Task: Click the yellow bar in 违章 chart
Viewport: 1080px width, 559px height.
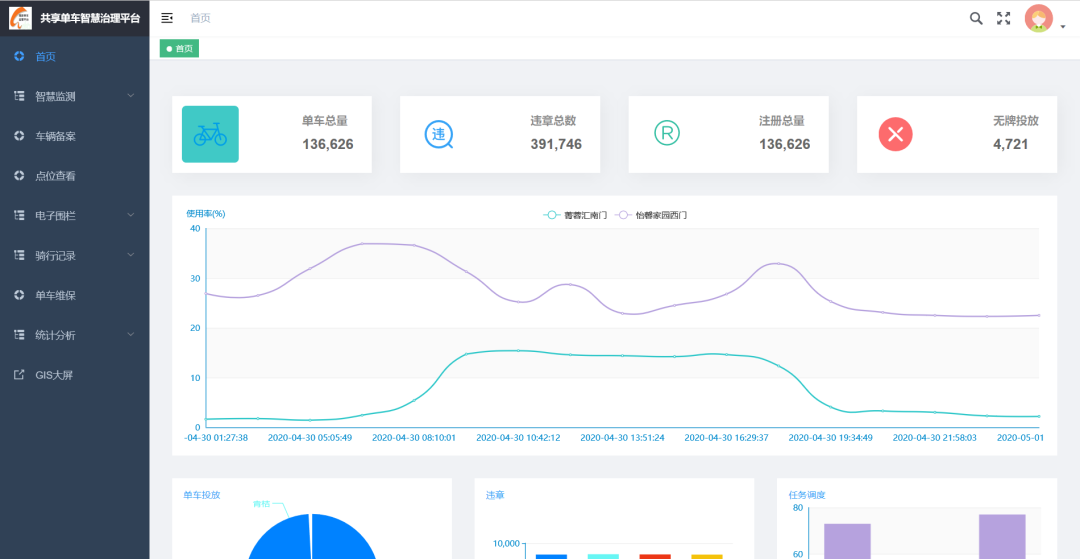Action: (x=707, y=556)
